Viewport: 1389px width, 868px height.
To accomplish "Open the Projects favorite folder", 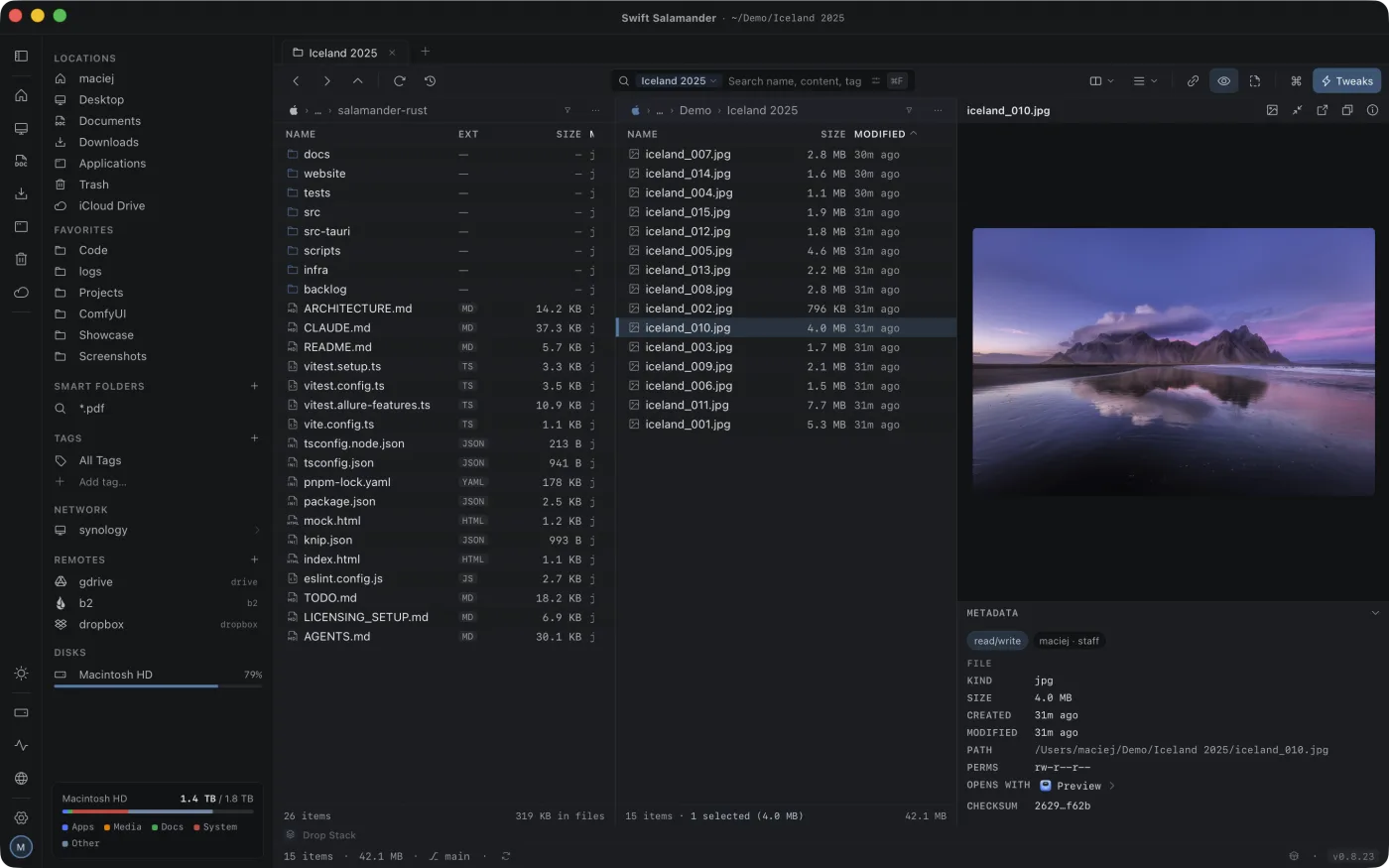I will pyautogui.click(x=158, y=293).
